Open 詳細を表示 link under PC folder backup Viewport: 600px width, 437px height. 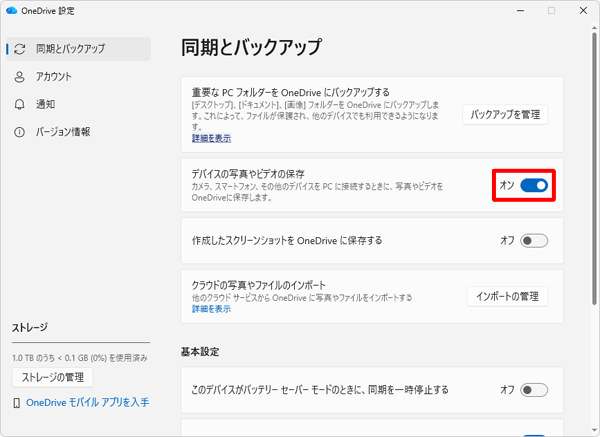click(211, 138)
